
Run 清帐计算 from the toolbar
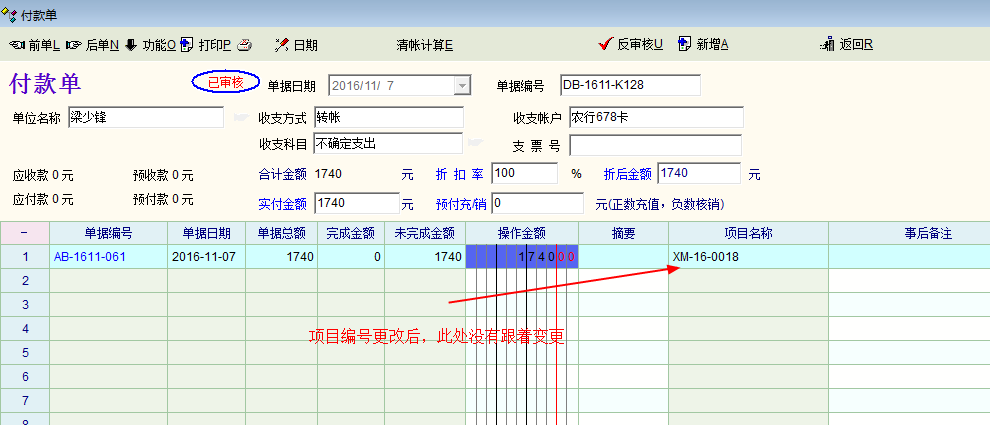pos(424,45)
